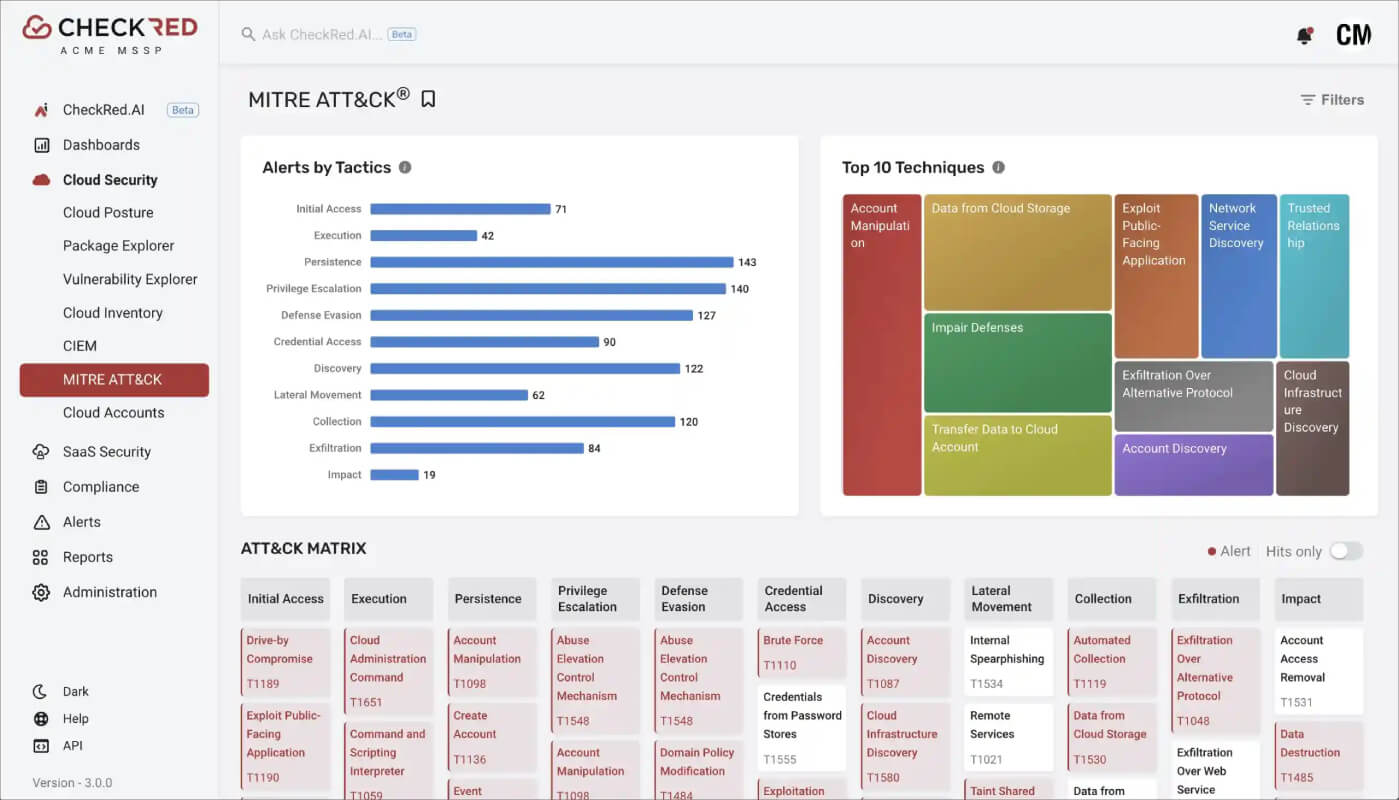
Task: Click the CheckRed logo
Action: click(109, 34)
